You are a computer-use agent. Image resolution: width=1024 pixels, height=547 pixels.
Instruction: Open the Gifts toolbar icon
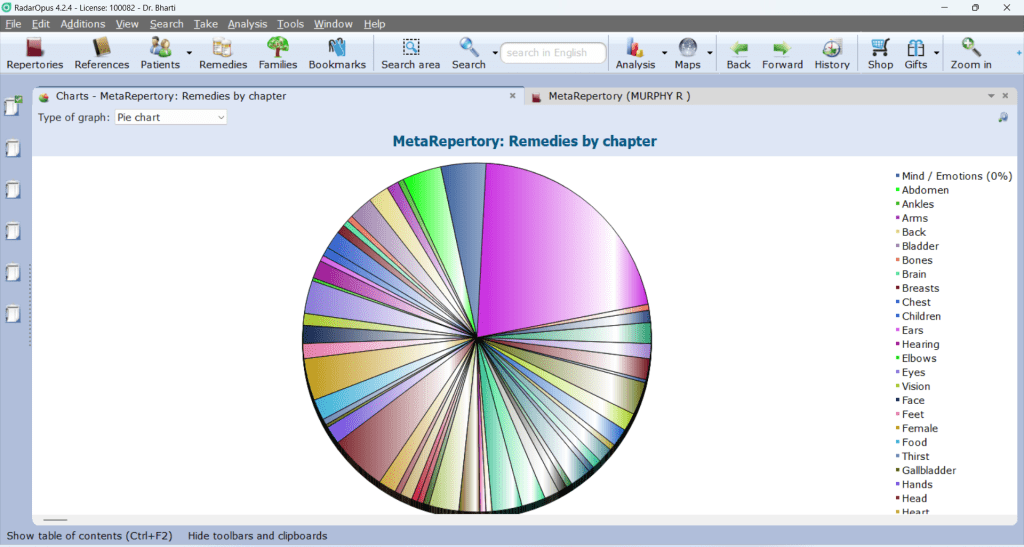click(x=916, y=54)
